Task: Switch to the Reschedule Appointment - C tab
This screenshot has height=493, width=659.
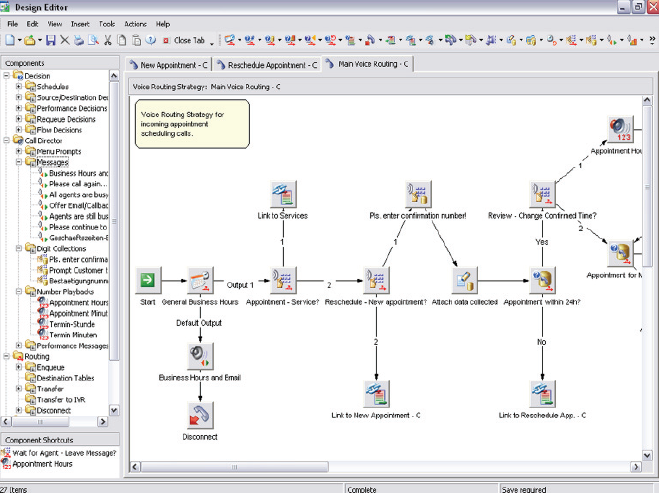Action: 270,65
